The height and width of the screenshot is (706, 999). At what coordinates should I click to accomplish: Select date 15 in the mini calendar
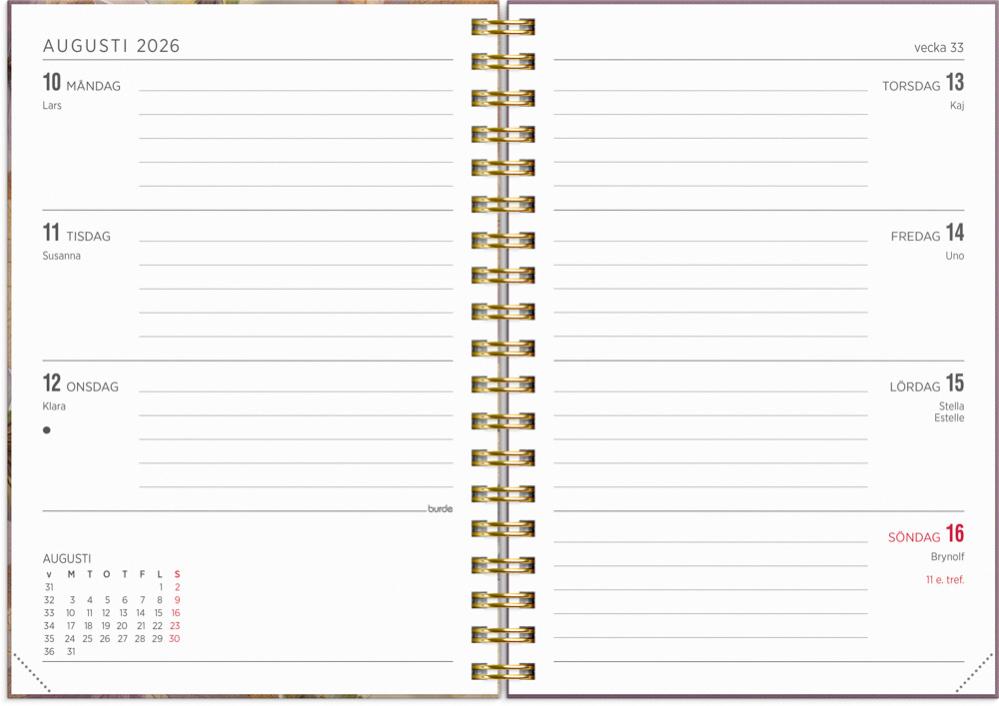pos(158,613)
